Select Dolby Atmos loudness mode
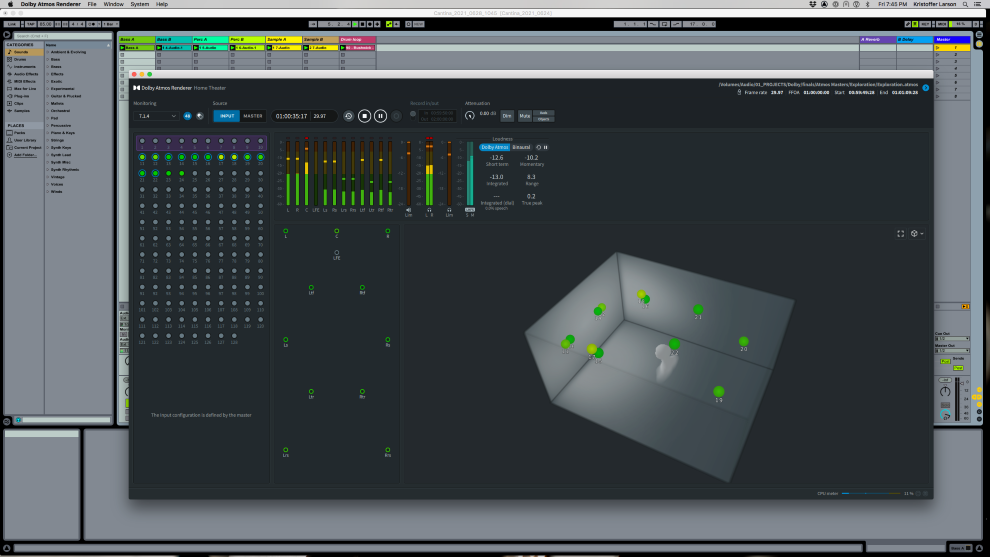Viewport: 990px width, 557px height. [494, 147]
